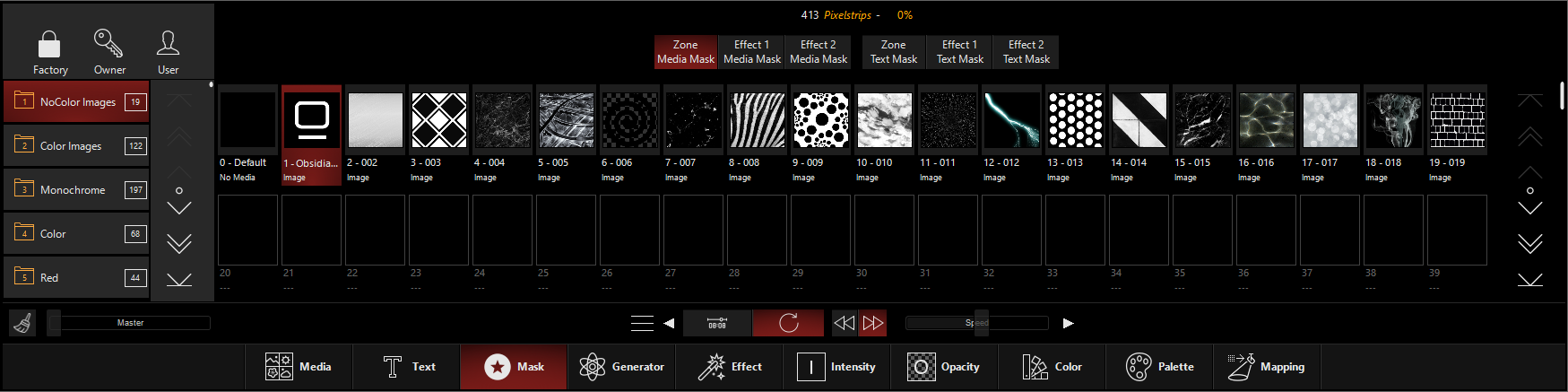Page down the folder list with double chevron

(x=179, y=243)
